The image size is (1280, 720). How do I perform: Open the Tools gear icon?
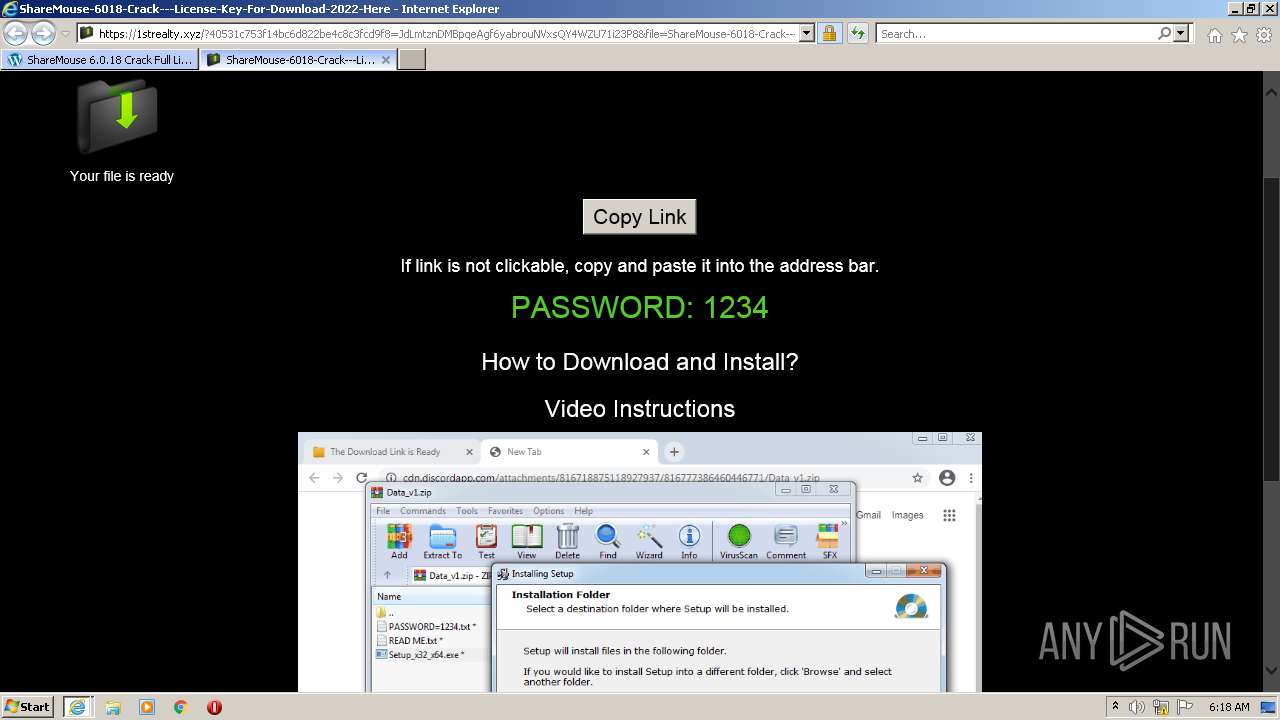(x=1264, y=35)
